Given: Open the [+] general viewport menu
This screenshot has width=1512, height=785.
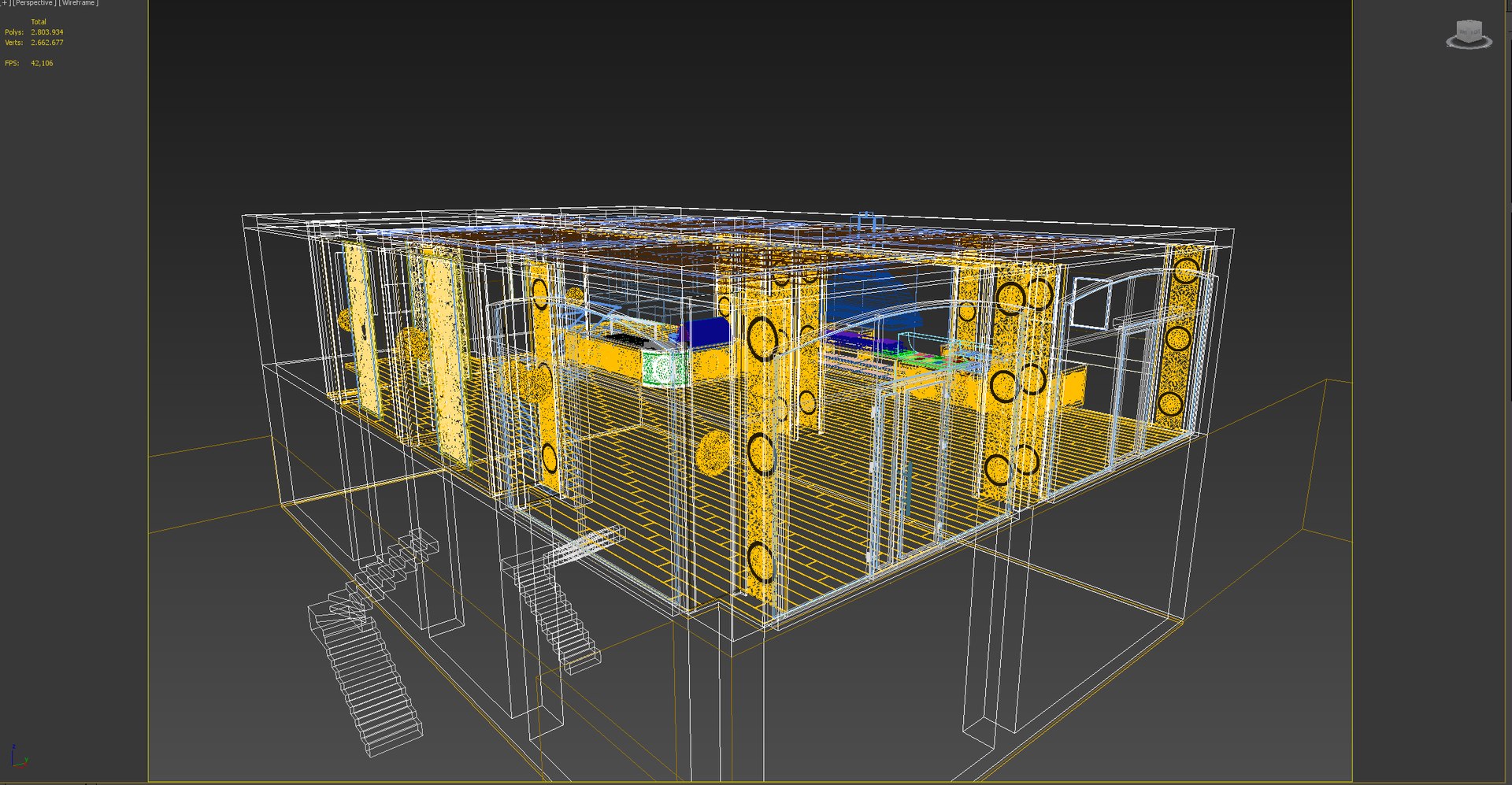Looking at the screenshot, I should [5, 3].
